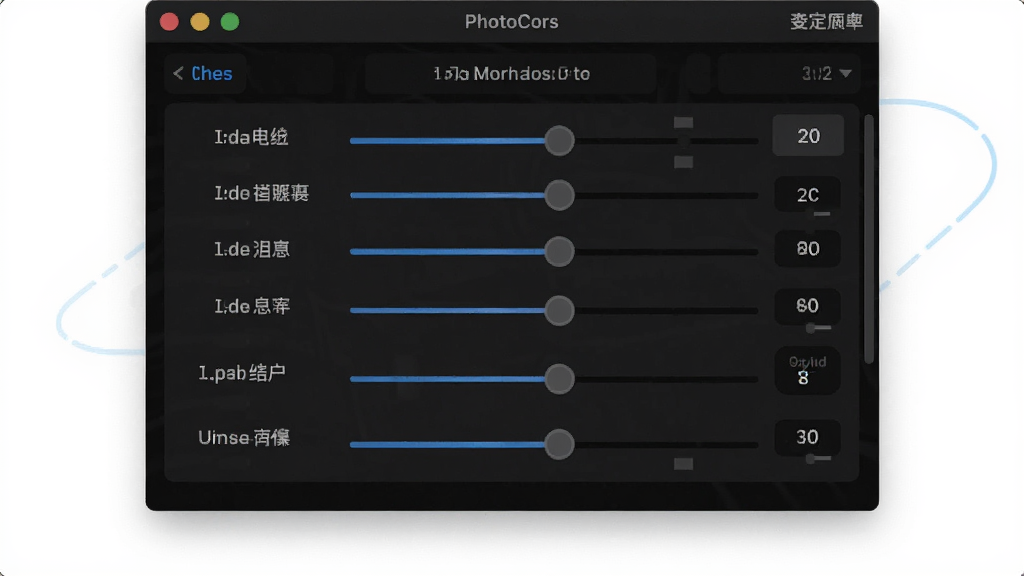
Task: Click the value field showing 2C
Action: [807, 195]
